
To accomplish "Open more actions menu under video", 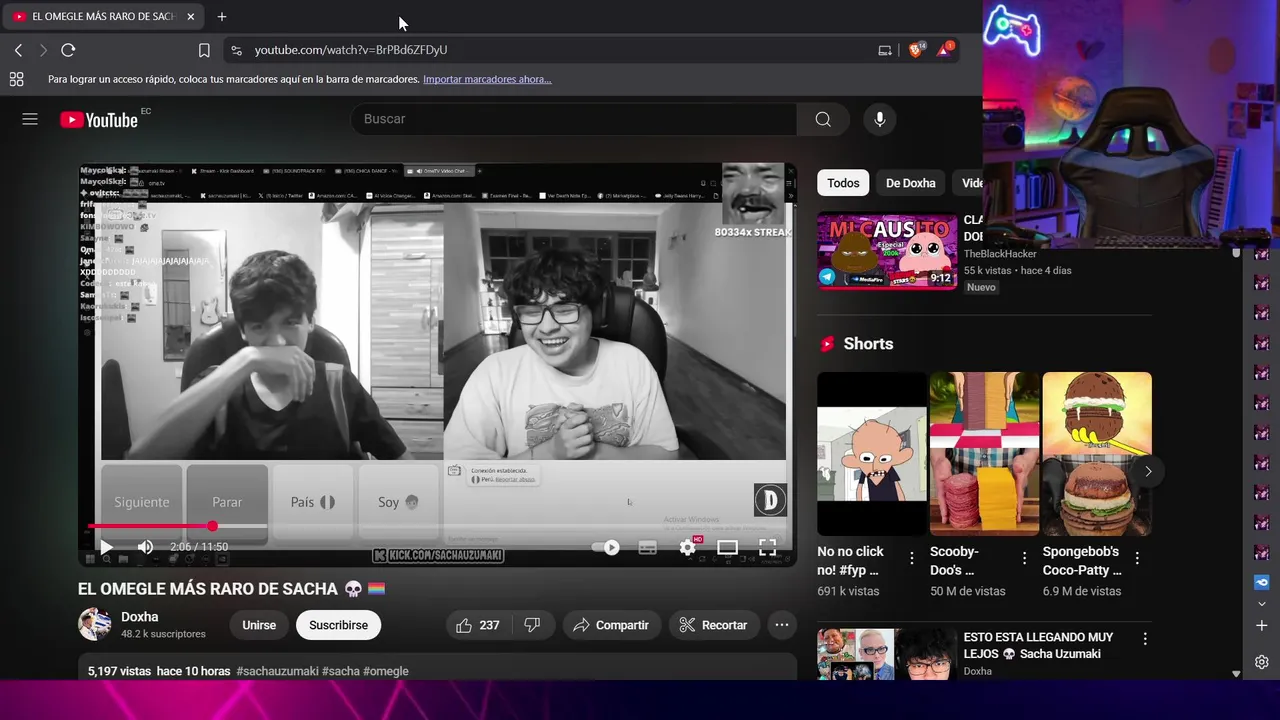I will (x=782, y=625).
